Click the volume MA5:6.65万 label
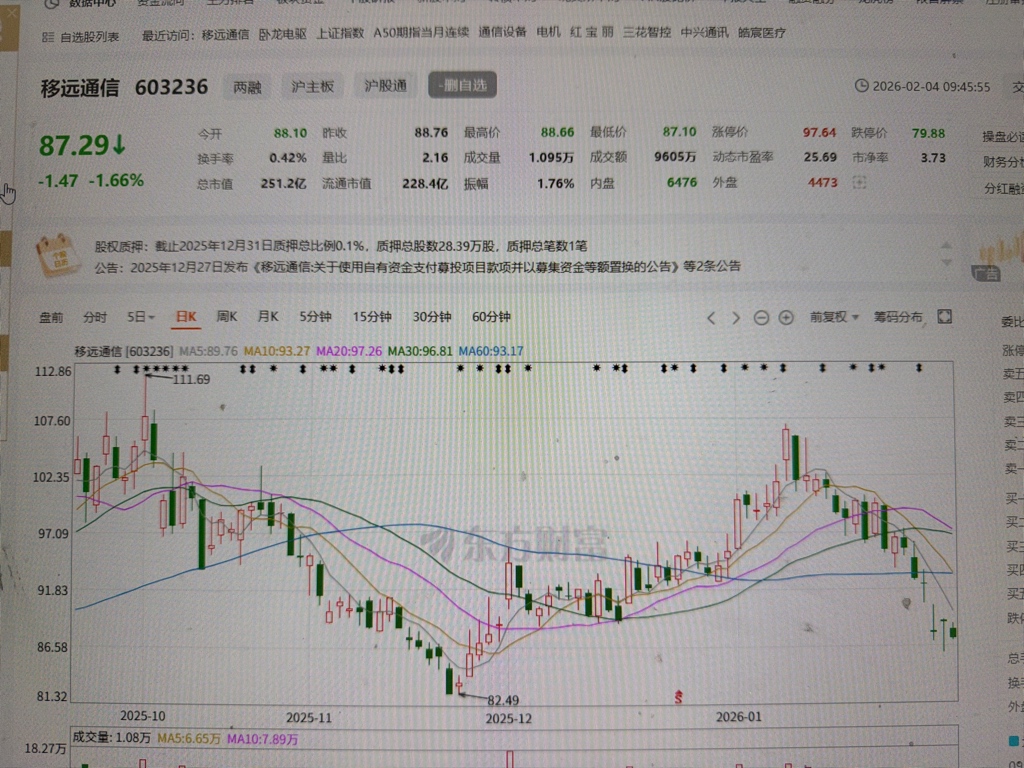This screenshot has width=1024, height=768. coord(189,739)
